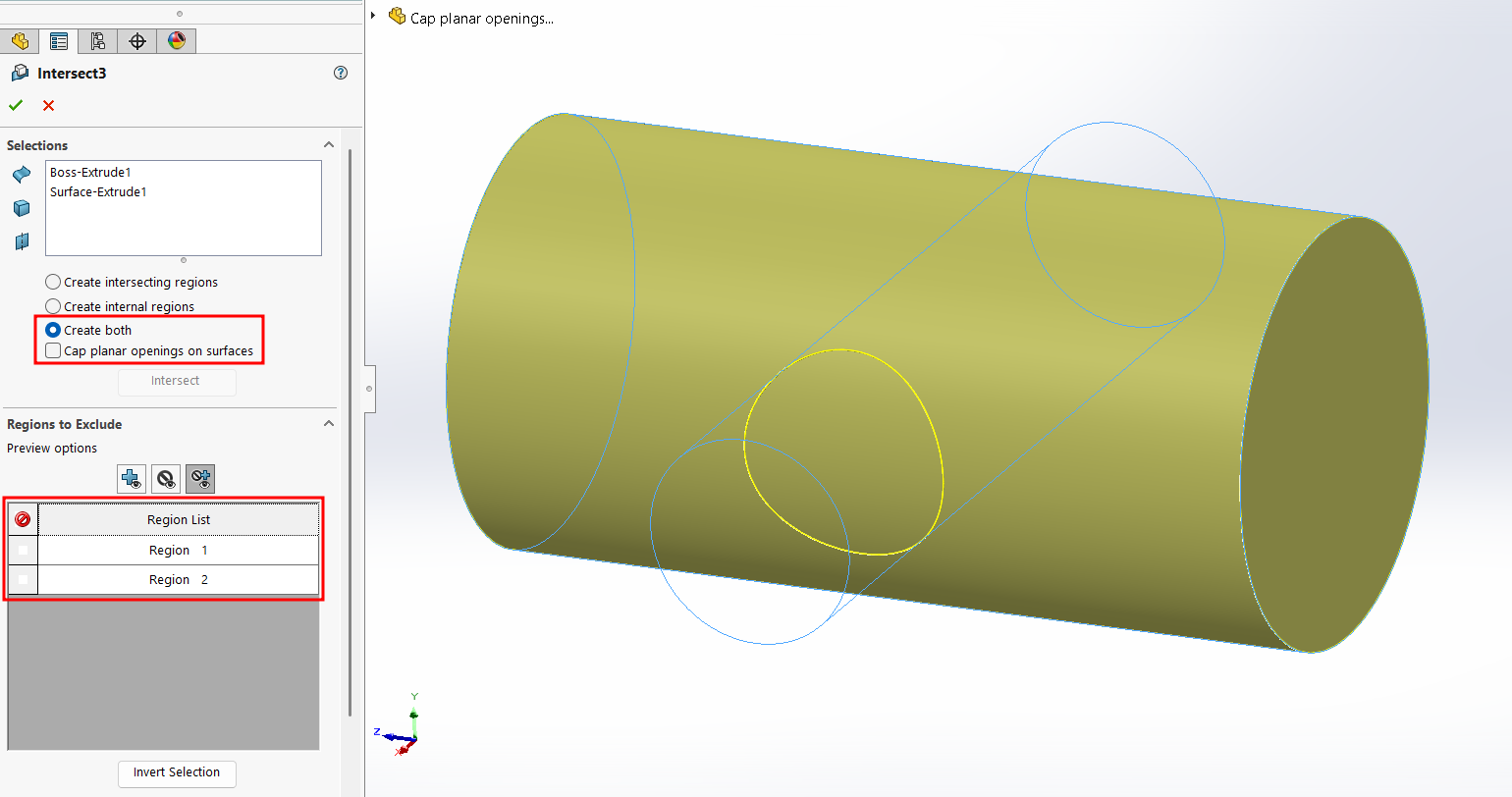Collapse the Regions to Exclude section
This screenshot has width=1512, height=797.
pyautogui.click(x=329, y=424)
